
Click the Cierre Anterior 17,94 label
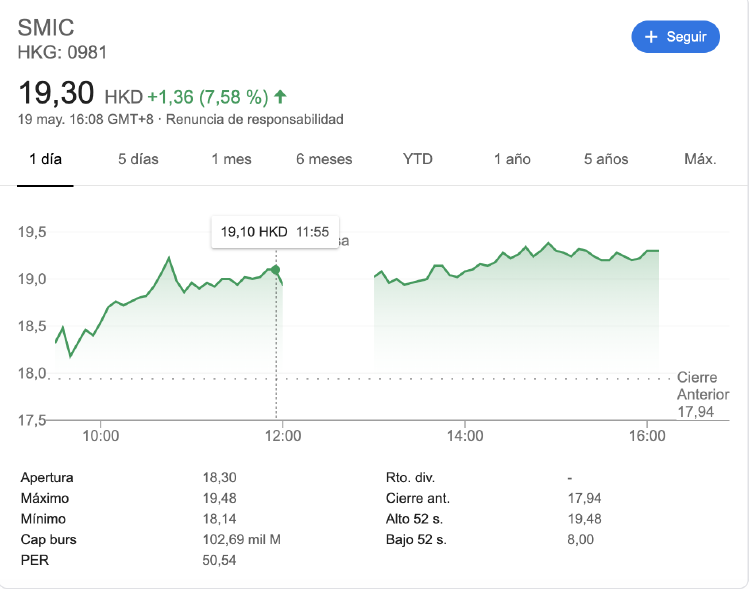point(702,394)
